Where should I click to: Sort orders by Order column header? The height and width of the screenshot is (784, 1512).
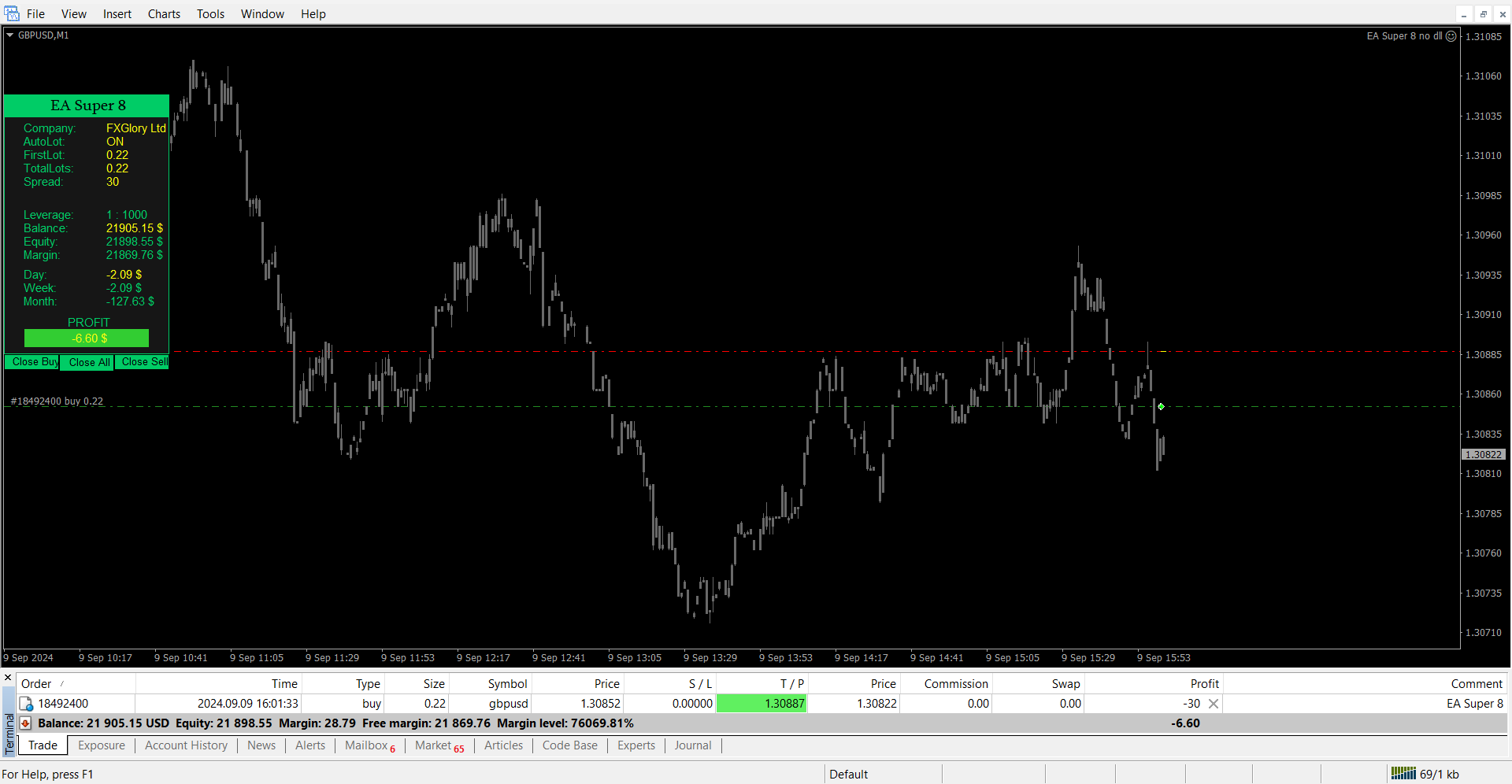point(36,684)
